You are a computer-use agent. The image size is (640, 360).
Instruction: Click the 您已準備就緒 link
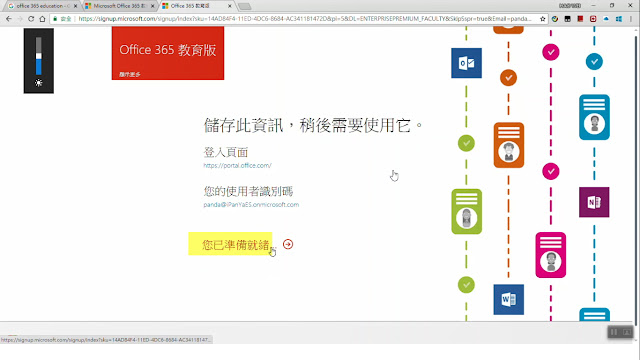(x=236, y=245)
